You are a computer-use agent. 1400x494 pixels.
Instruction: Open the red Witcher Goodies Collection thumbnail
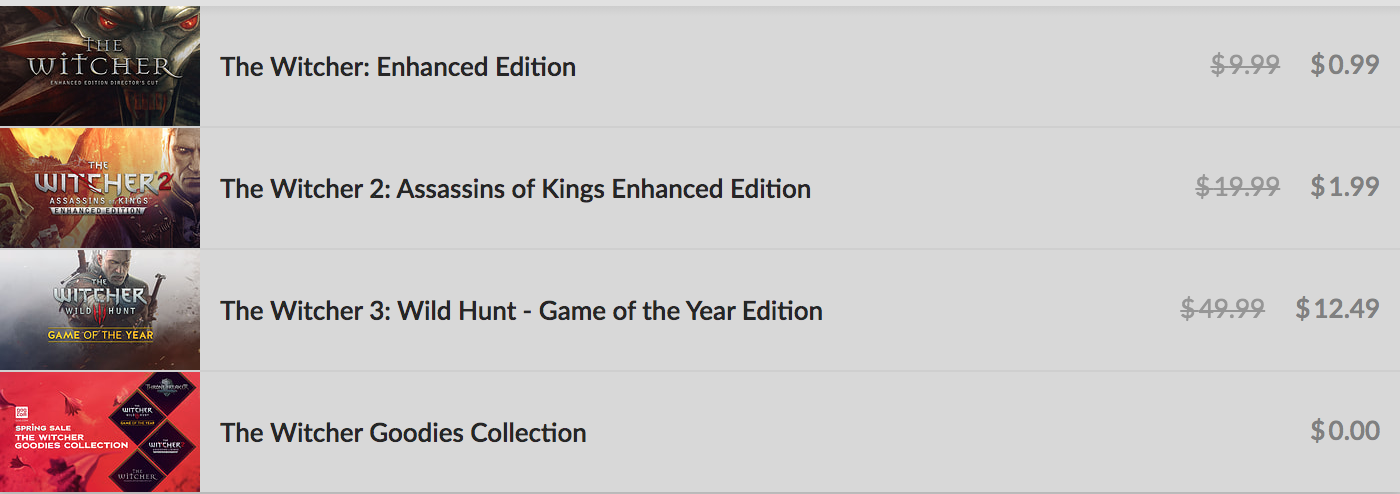(100, 432)
